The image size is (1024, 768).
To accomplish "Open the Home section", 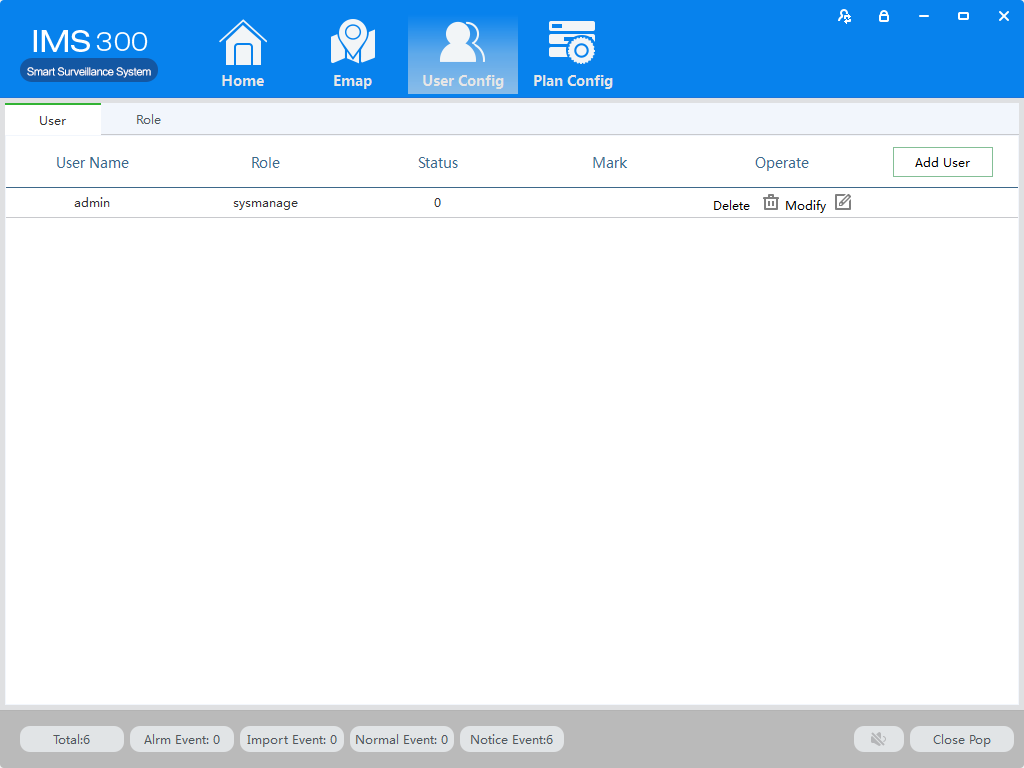I will pos(242,56).
